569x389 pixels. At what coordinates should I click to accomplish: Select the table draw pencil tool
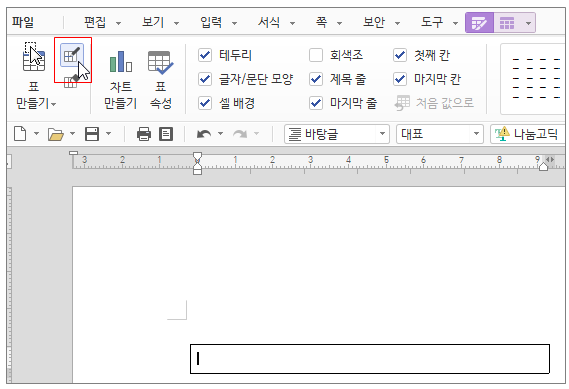click(x=72, y=56)
